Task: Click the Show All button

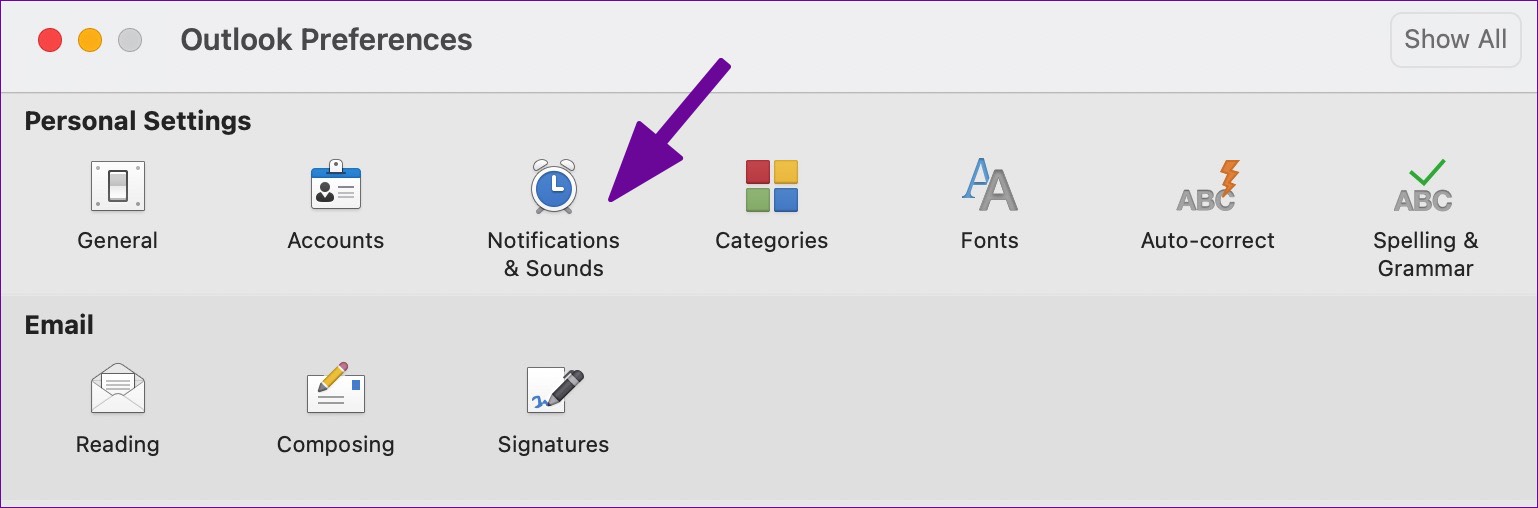Action: 1455,40
